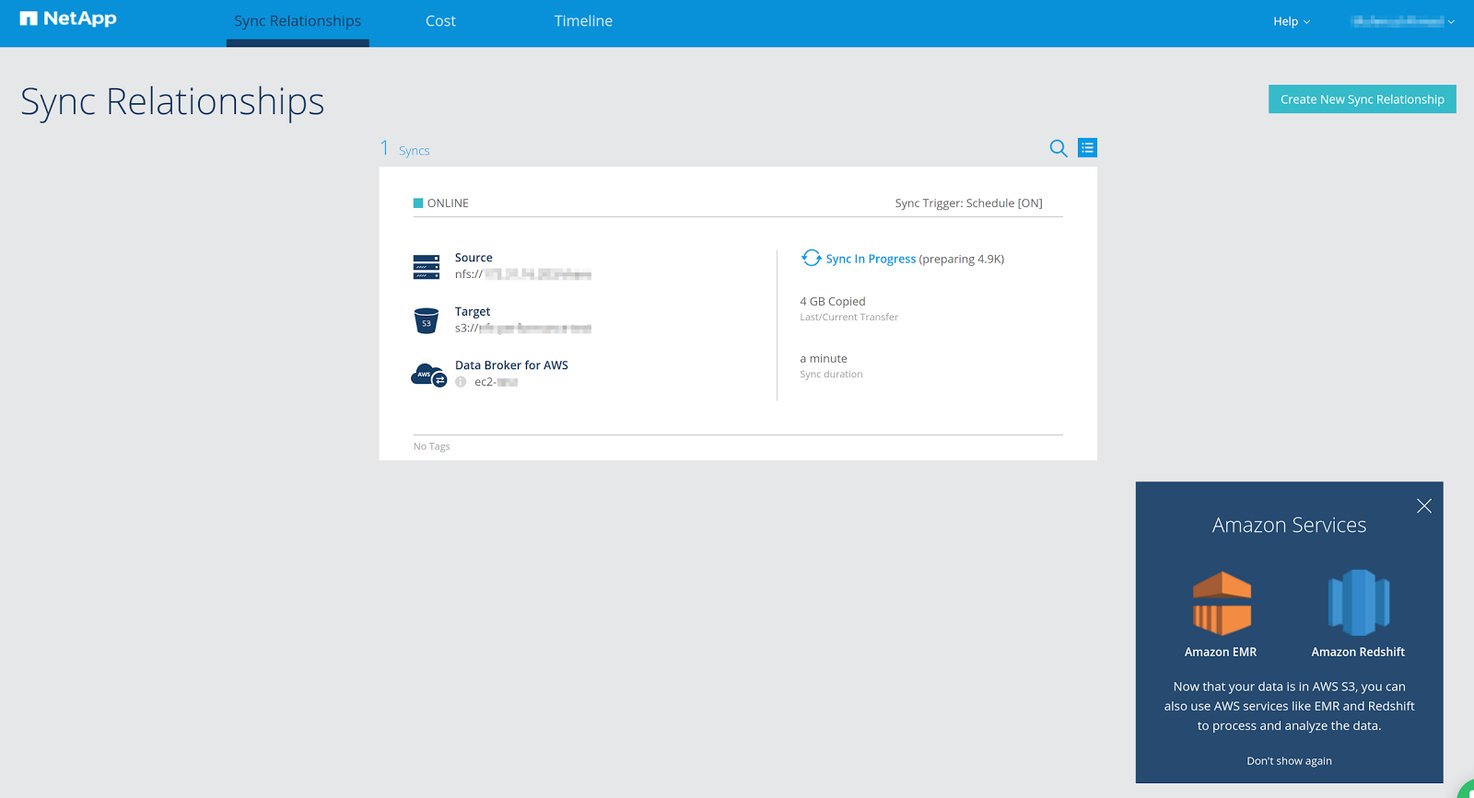The image size is (1474, 798).
Task: Click the Sync In Progress link
Action: (x=870, y=259)
